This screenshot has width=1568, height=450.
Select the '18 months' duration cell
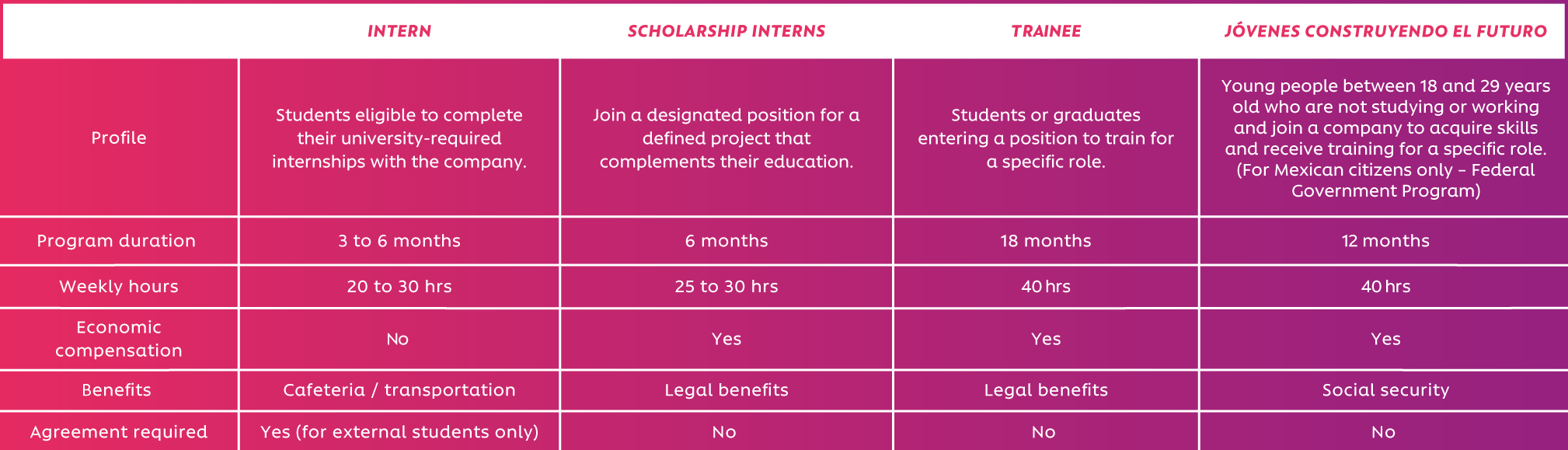tap(1046, 241)
